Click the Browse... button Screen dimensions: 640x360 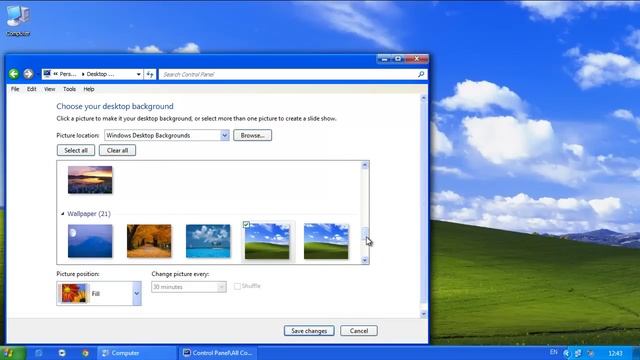pos(252,135)
